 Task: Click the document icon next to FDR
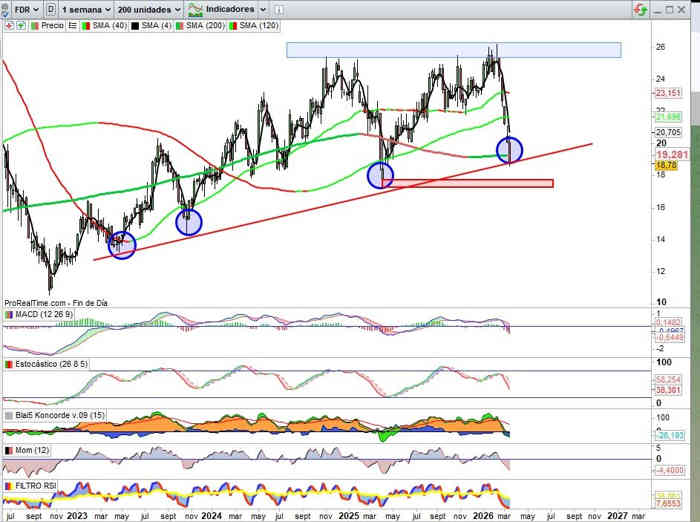pyautogui.click(x=51, y=8)
